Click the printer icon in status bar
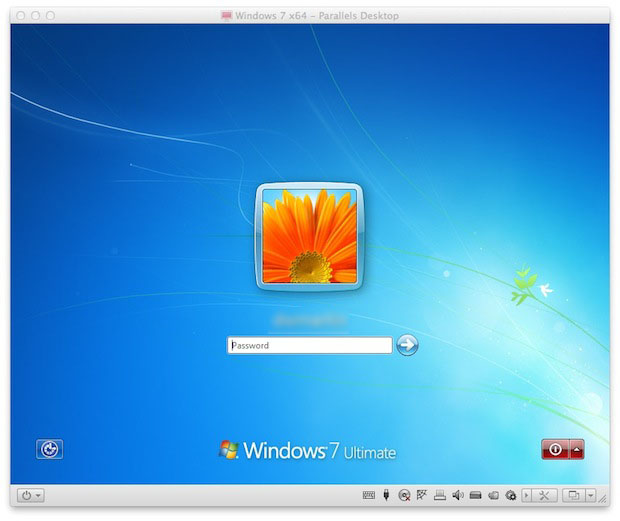The image size is (620, 521). click(439, 495)
